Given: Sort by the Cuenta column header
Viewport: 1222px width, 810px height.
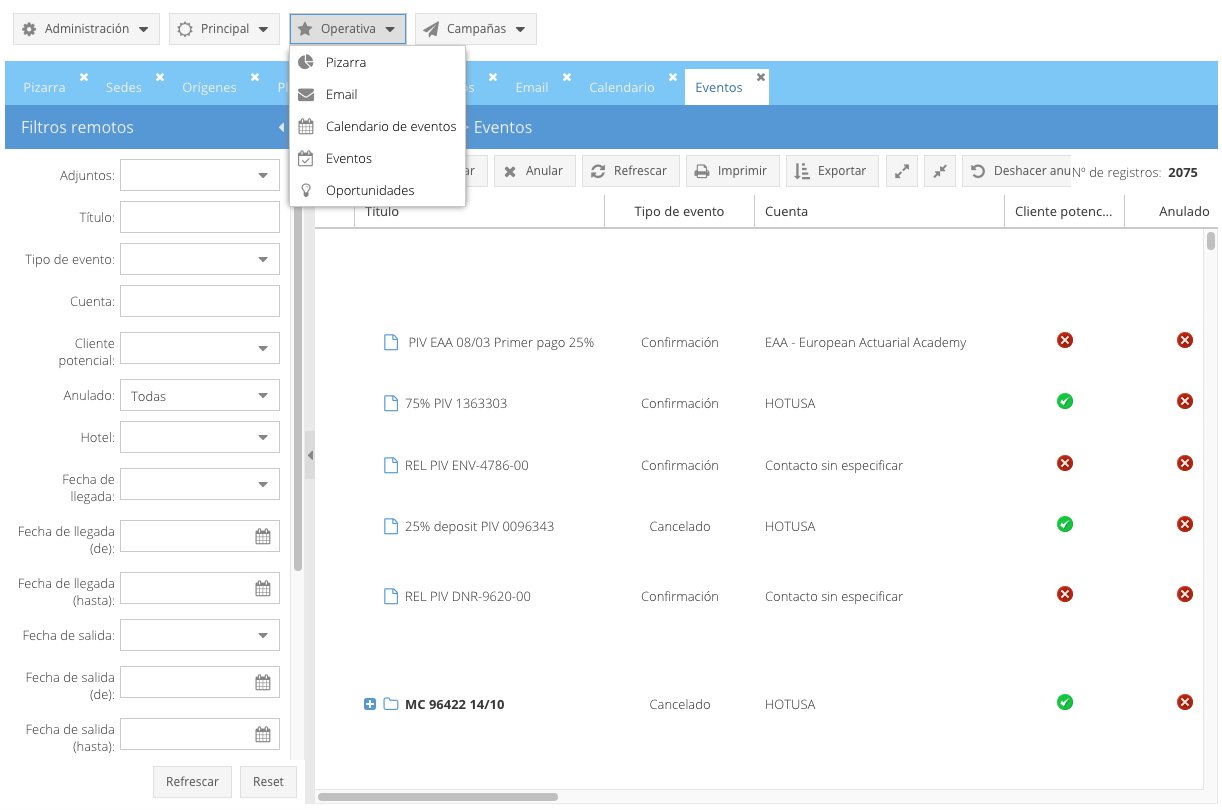Looking at the screenshot, I should [x=879, y=211].
